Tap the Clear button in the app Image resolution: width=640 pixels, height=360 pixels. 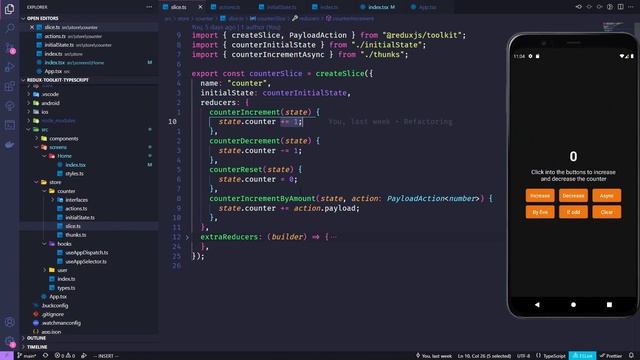coord(607,212)
